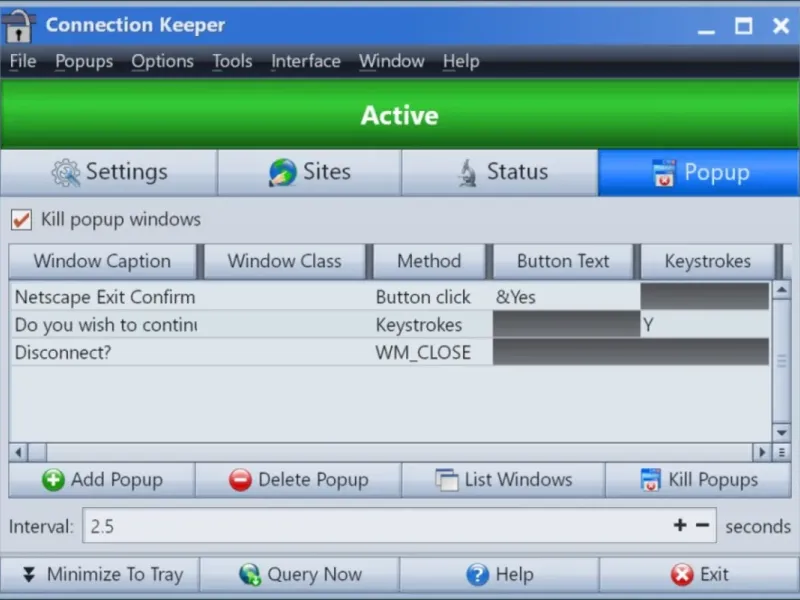Sort by Window Caption column header

tap(103, 261)
